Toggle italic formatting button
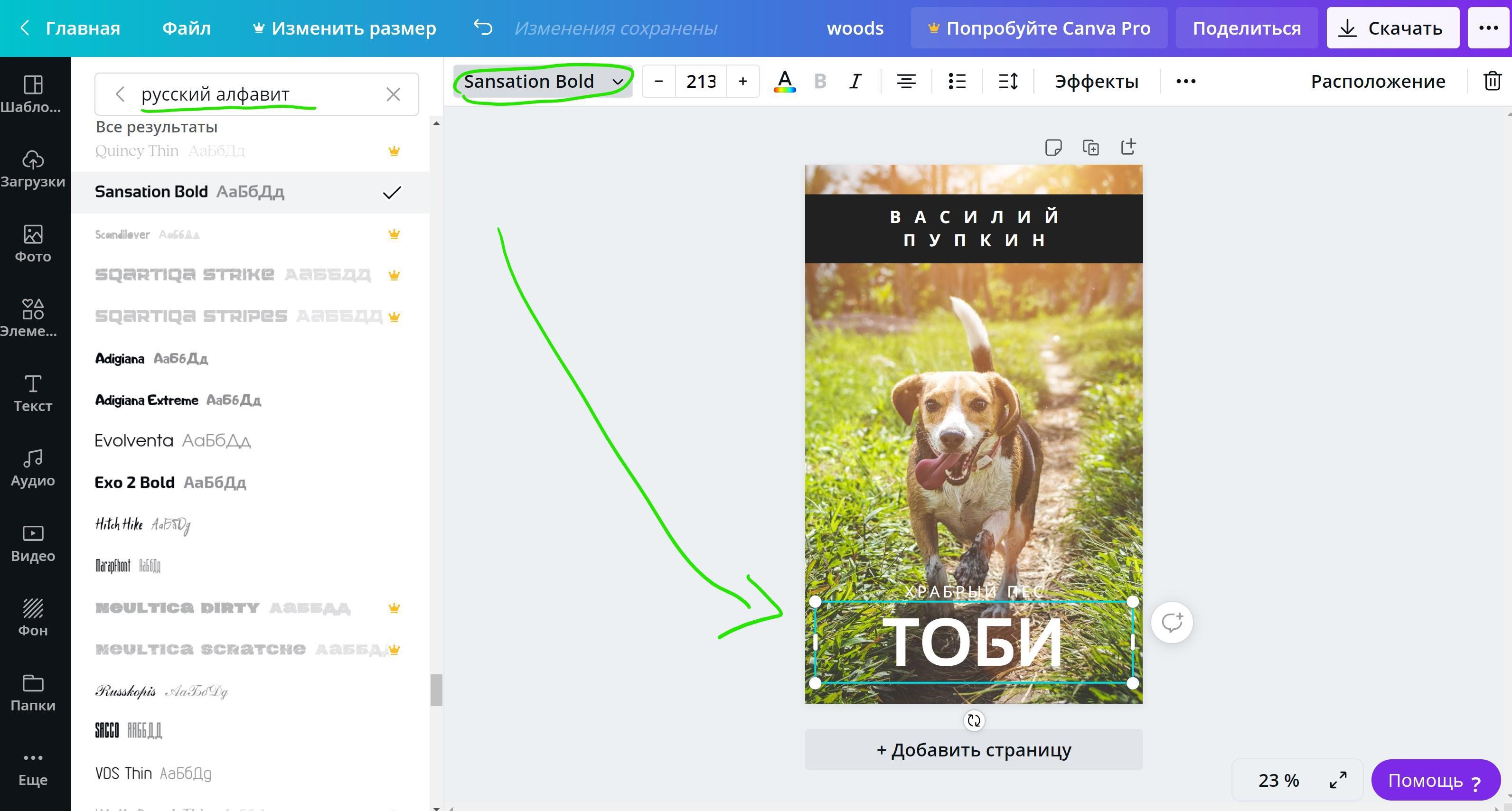The width and height of the screenshot is (1512, 811). point(855,81)
